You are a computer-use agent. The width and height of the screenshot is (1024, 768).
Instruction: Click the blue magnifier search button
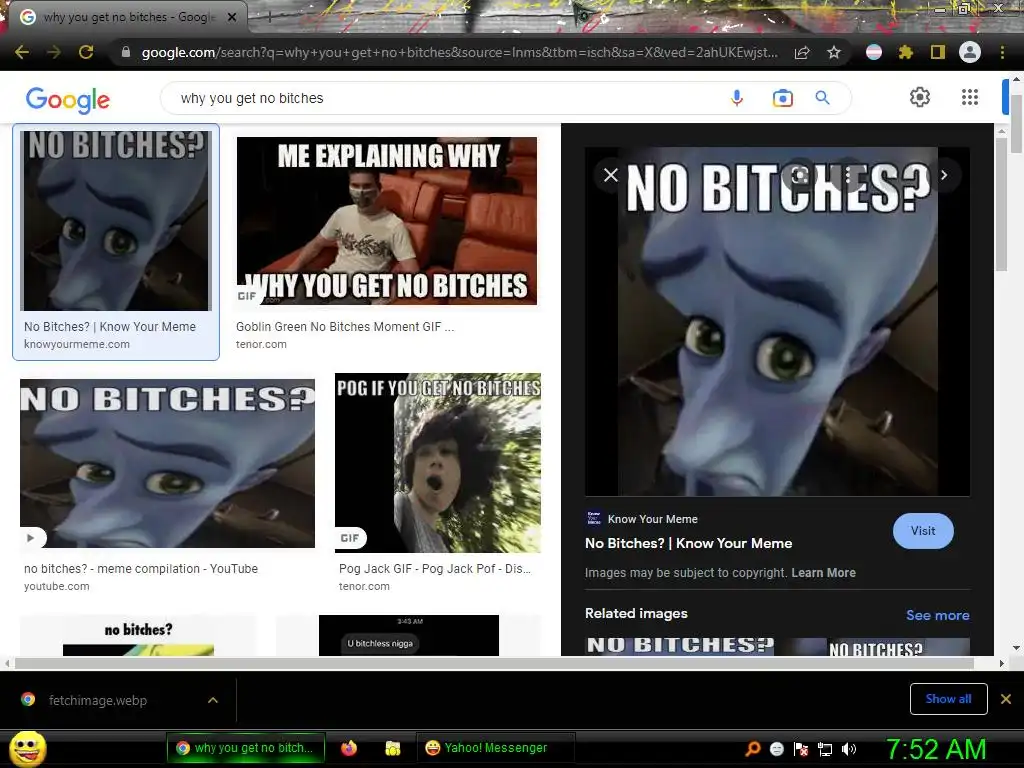point(822,98)
